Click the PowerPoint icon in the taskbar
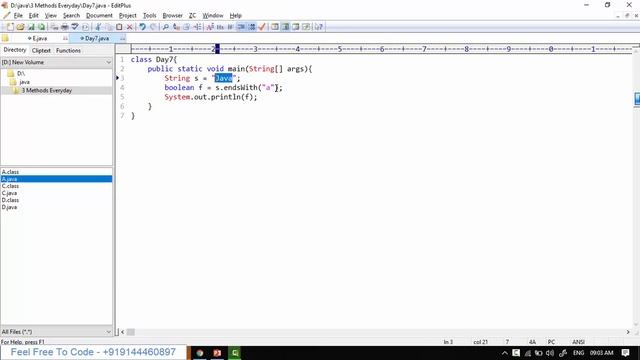 tap(217, 353)
